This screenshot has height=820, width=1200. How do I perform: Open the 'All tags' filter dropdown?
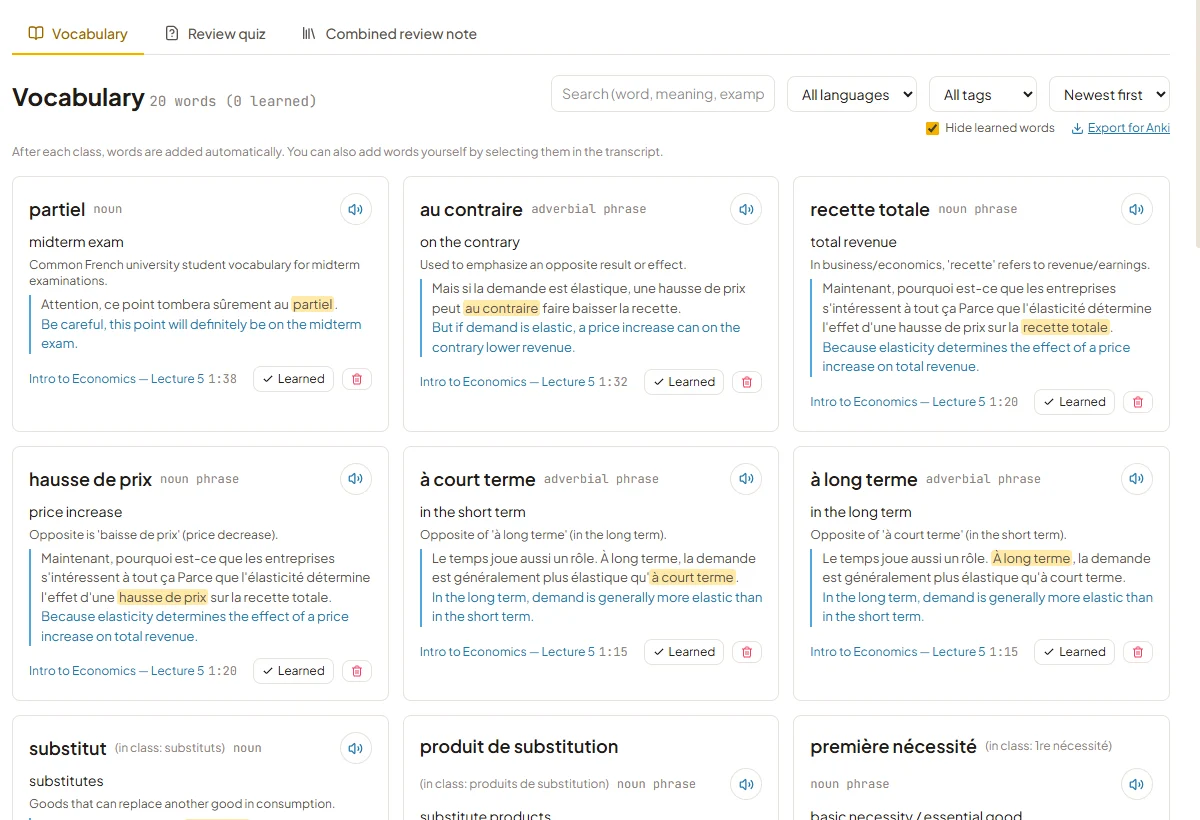983,94
